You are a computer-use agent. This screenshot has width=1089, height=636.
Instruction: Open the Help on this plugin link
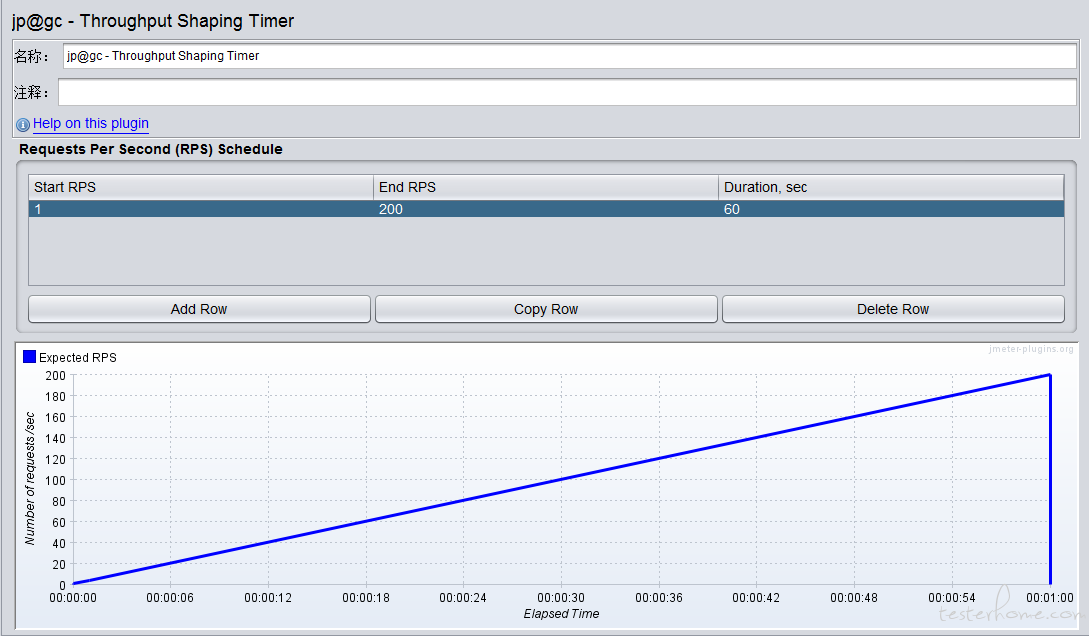click(91, 124)
